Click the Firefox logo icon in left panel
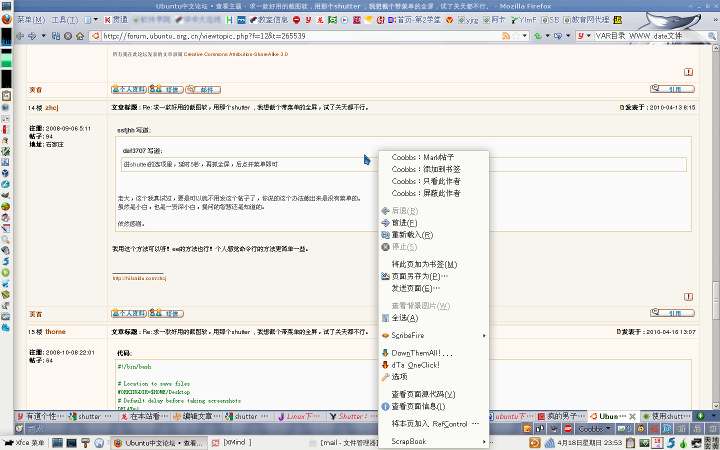Screen dimensions: 720x450 [x=6, y=20]
